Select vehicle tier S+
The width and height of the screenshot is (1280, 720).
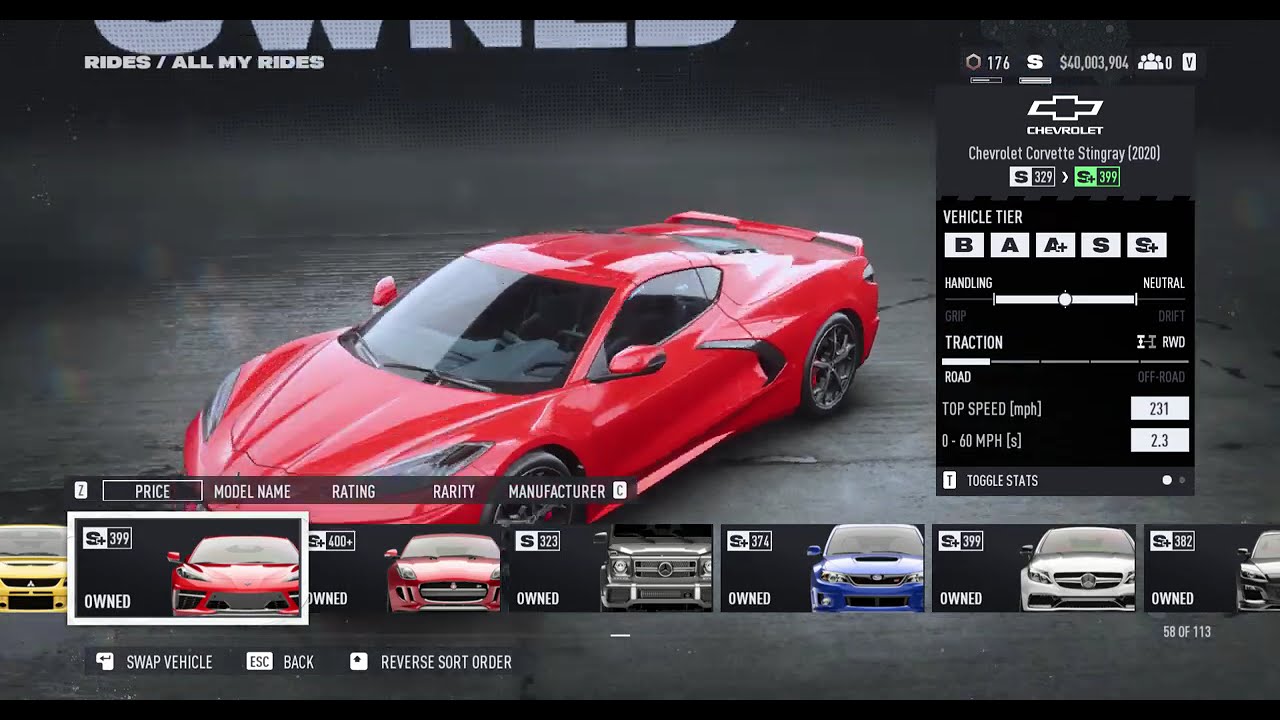pos(1147,245)
